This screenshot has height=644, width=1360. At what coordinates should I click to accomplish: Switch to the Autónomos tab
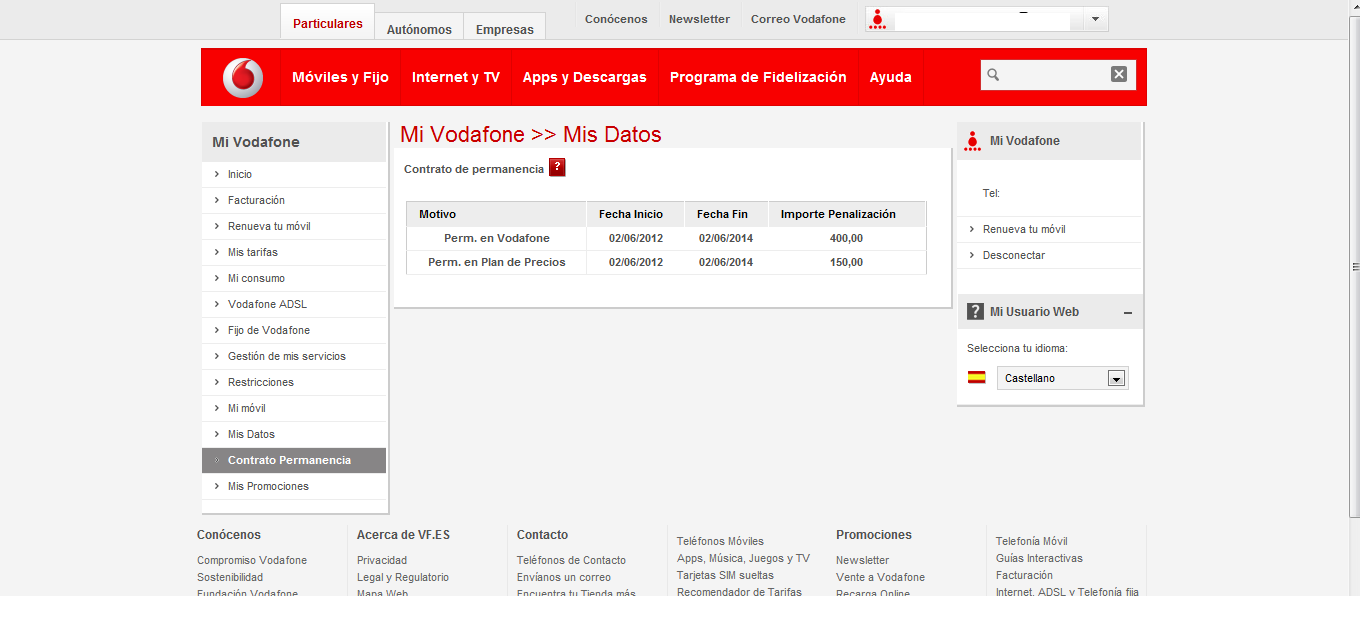[419, 29]
